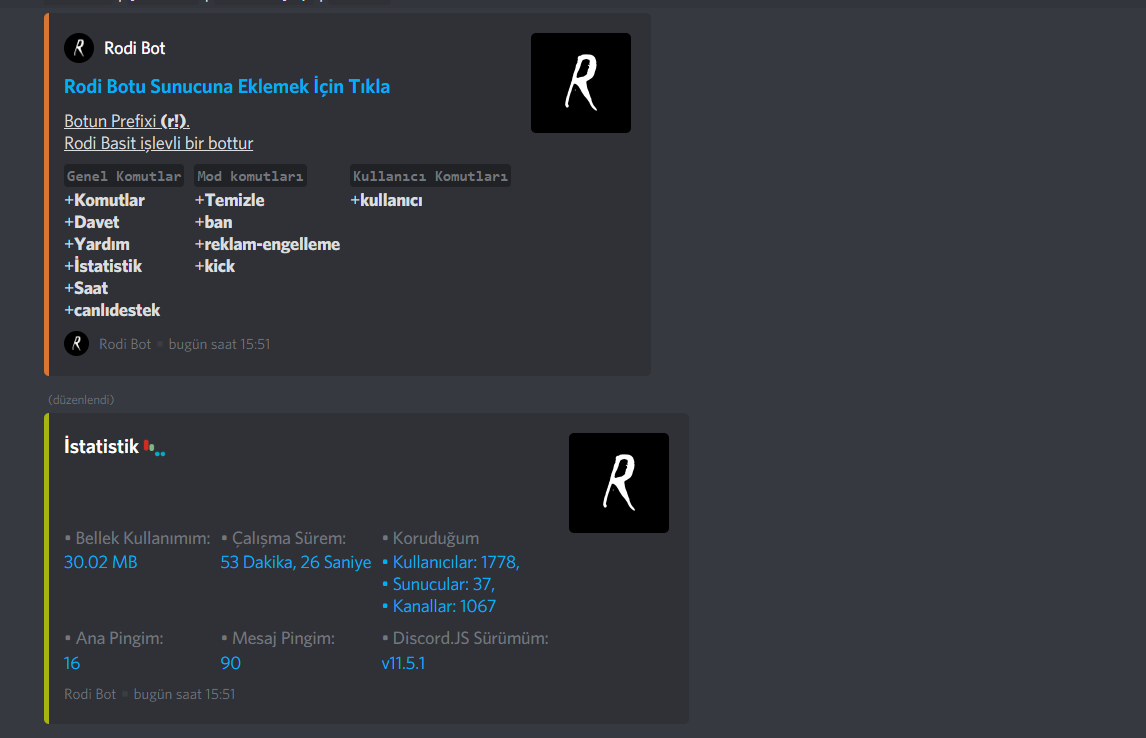The image size is (1146, 738).
Task: Click Rodi Basit işlevli bir bottur text
Action: (159, 143)
